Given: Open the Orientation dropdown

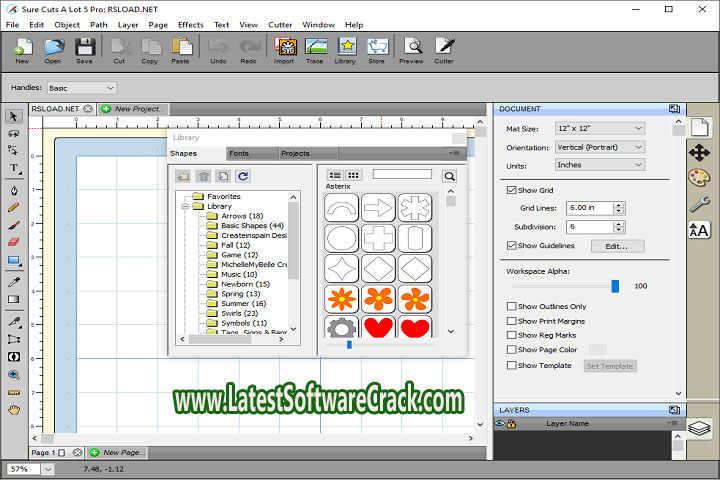Looking at the screenshot, I should click(600, 147).
